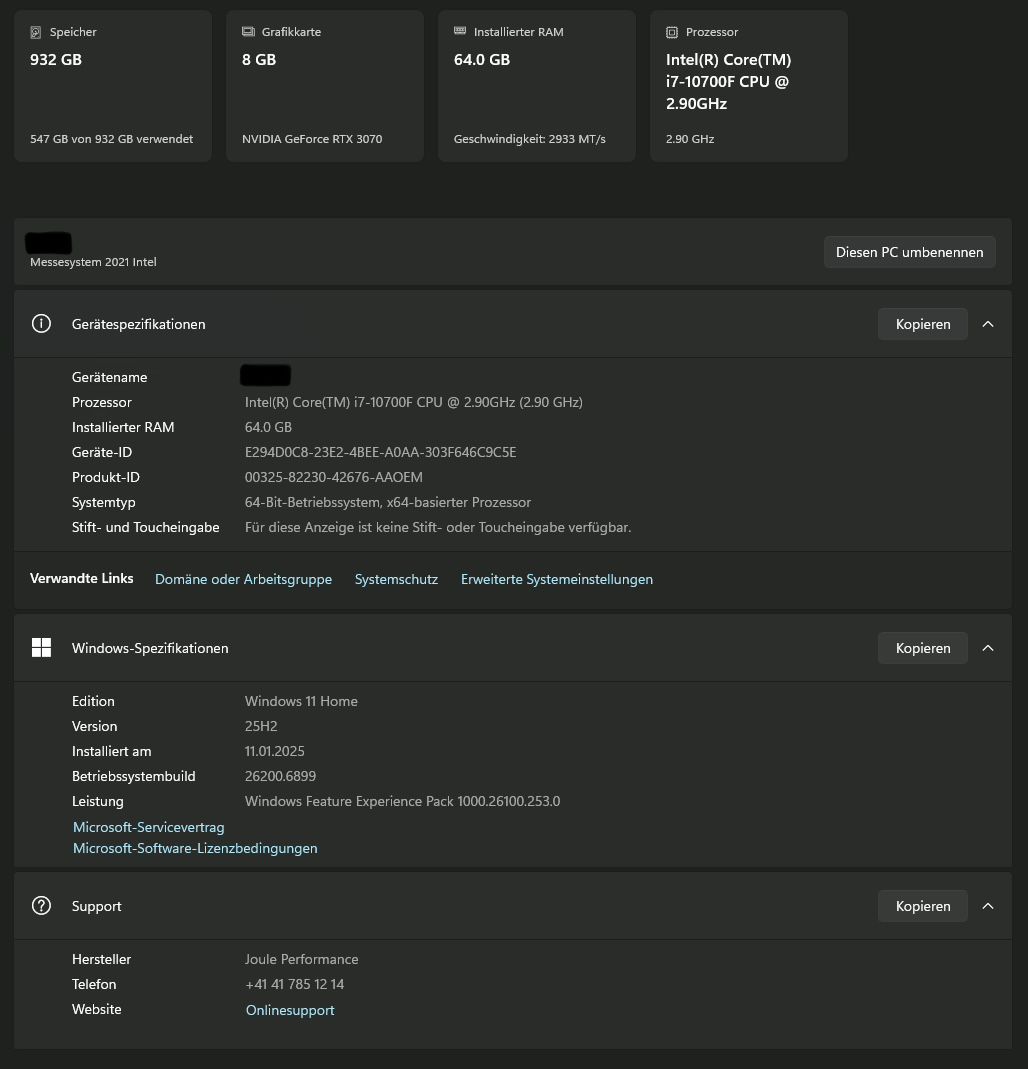Select Produkt-ID value 00325-82230-42676-AAOEM
Image resolution: width=1028 pixels, height=1069 pixels.
pos(333,477)
